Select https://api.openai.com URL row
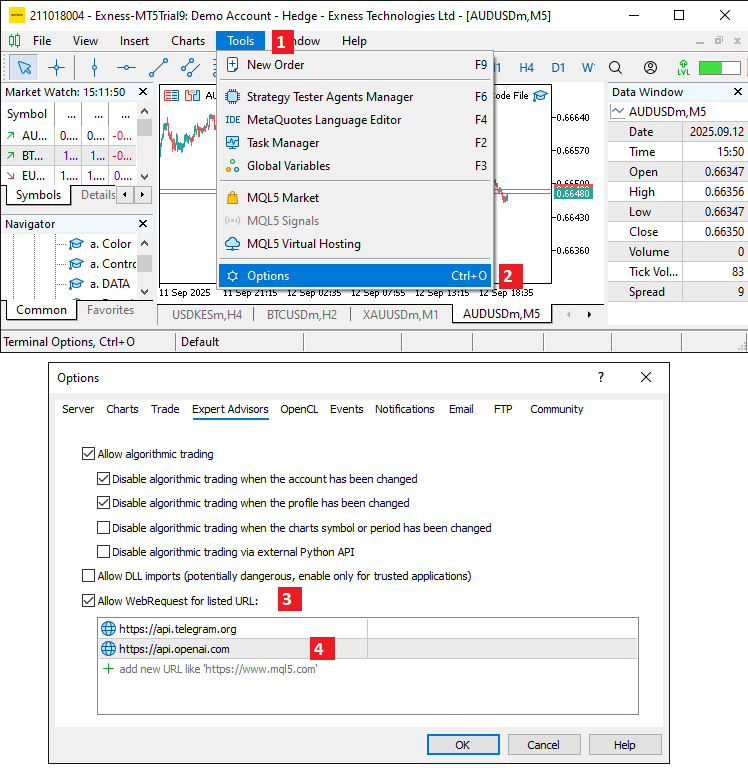 [x=367, y=649]
